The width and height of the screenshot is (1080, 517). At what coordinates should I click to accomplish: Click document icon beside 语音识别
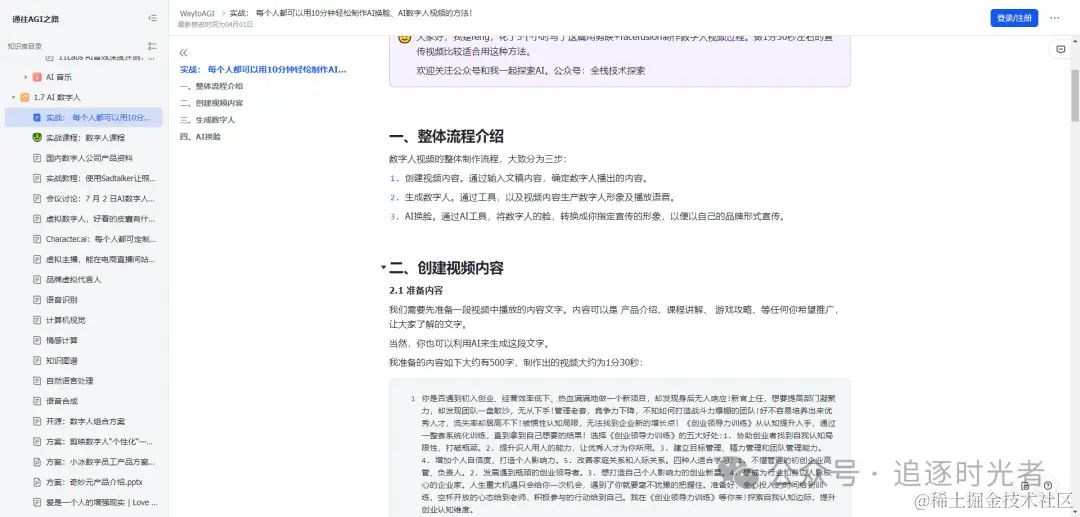[x=37, y=299]
